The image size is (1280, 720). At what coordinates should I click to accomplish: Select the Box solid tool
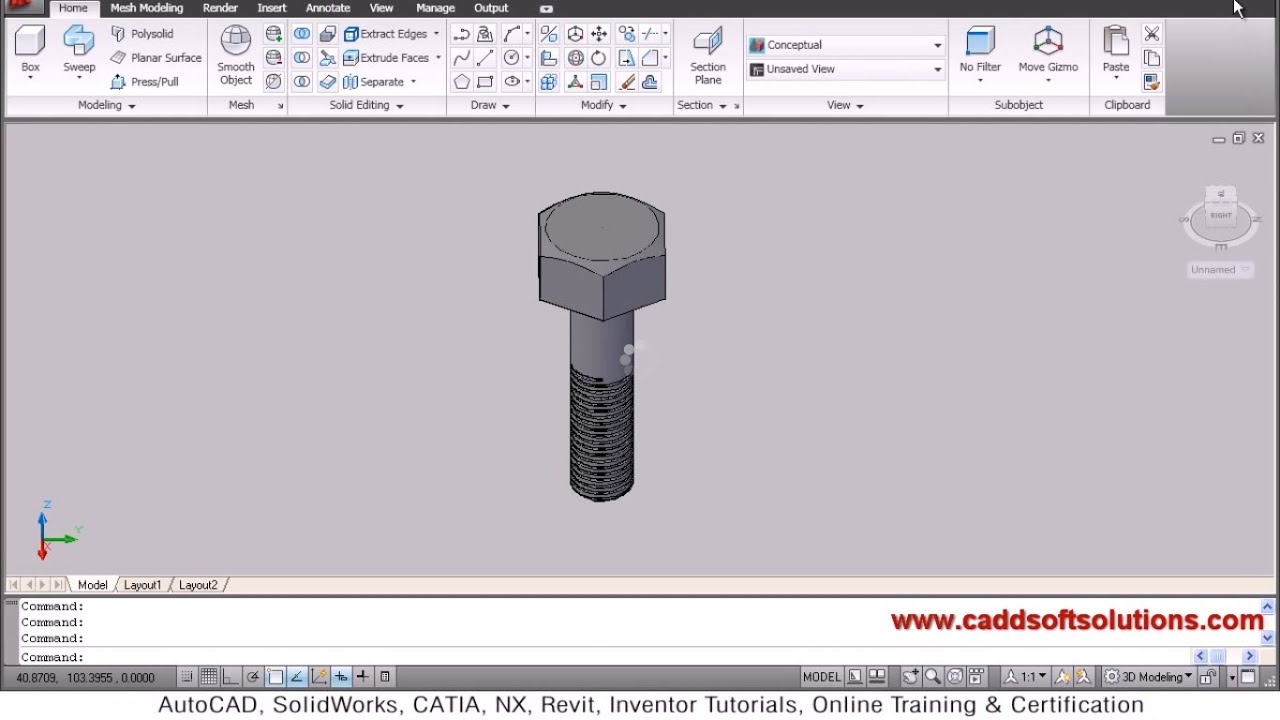(31, 50)
